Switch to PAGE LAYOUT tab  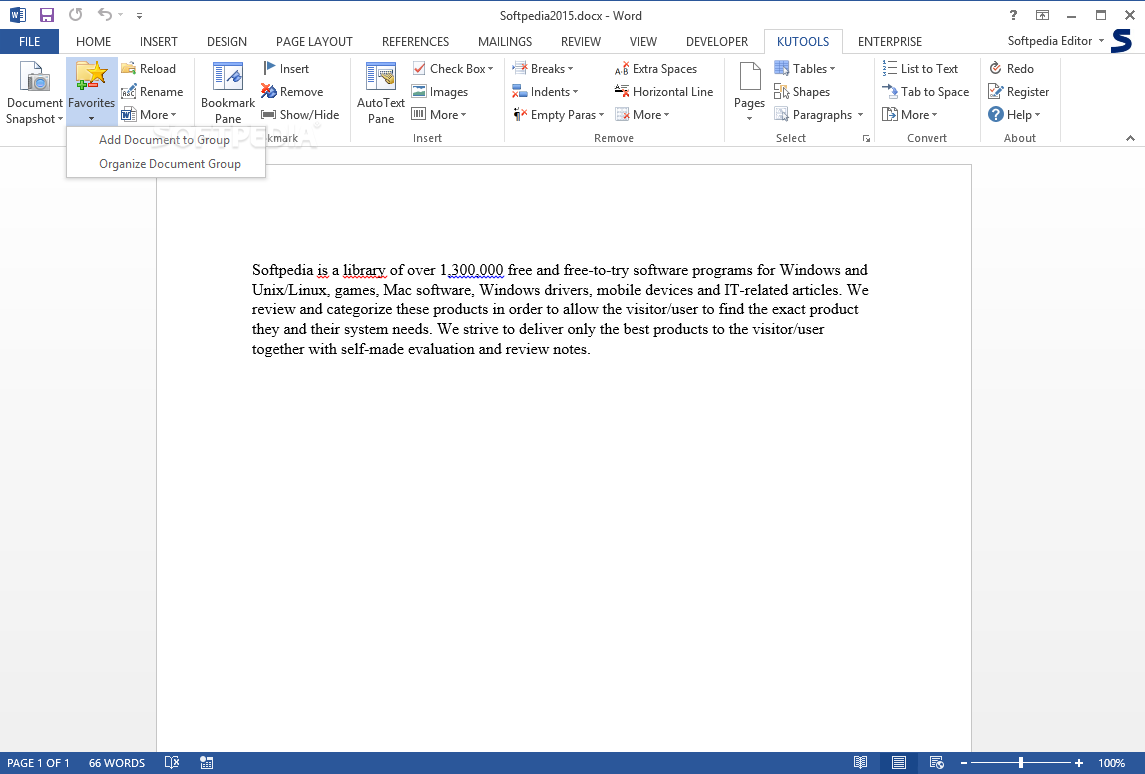[x=314, y=42]
